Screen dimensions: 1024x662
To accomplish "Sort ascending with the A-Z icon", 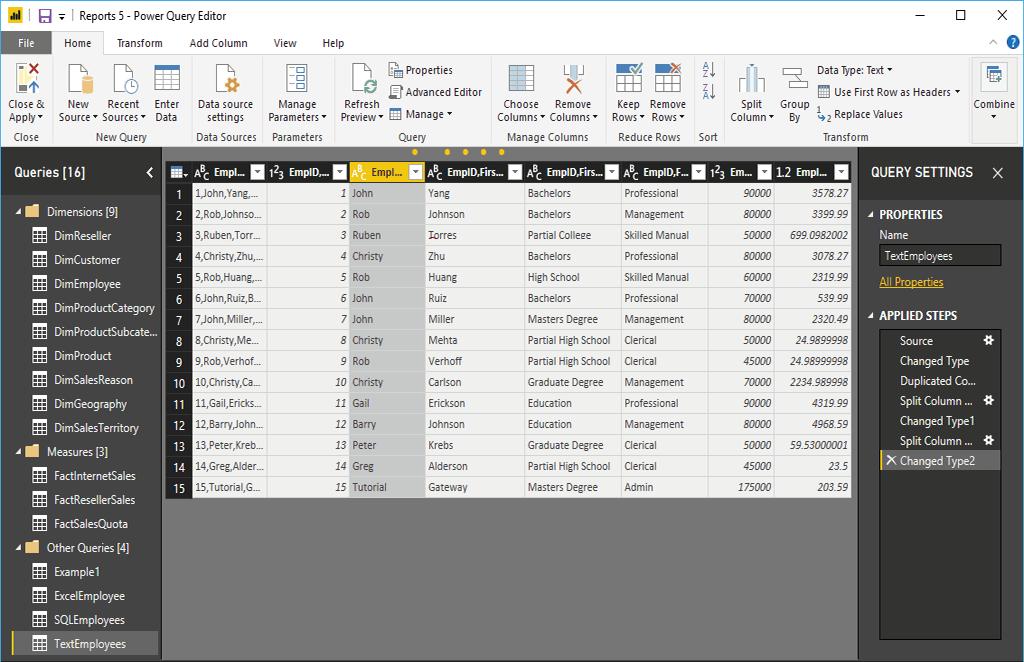I will (709, 70).
